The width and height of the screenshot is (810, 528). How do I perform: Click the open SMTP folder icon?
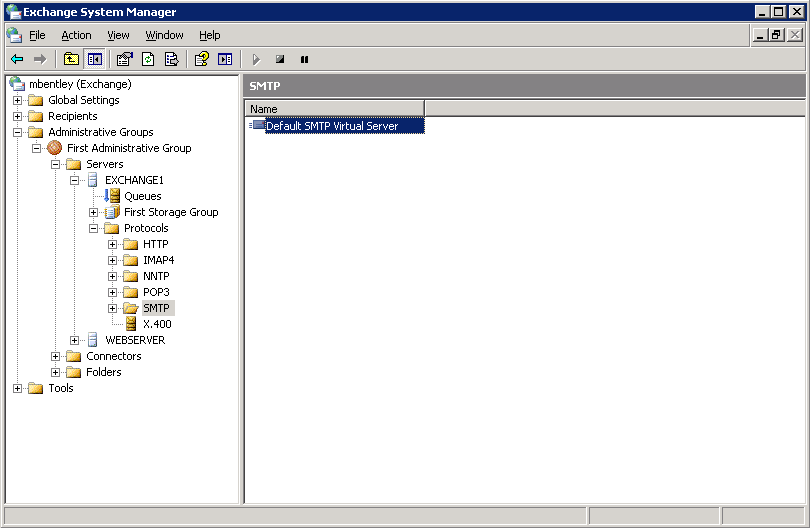pyautogui.click(x=131, y=308)
